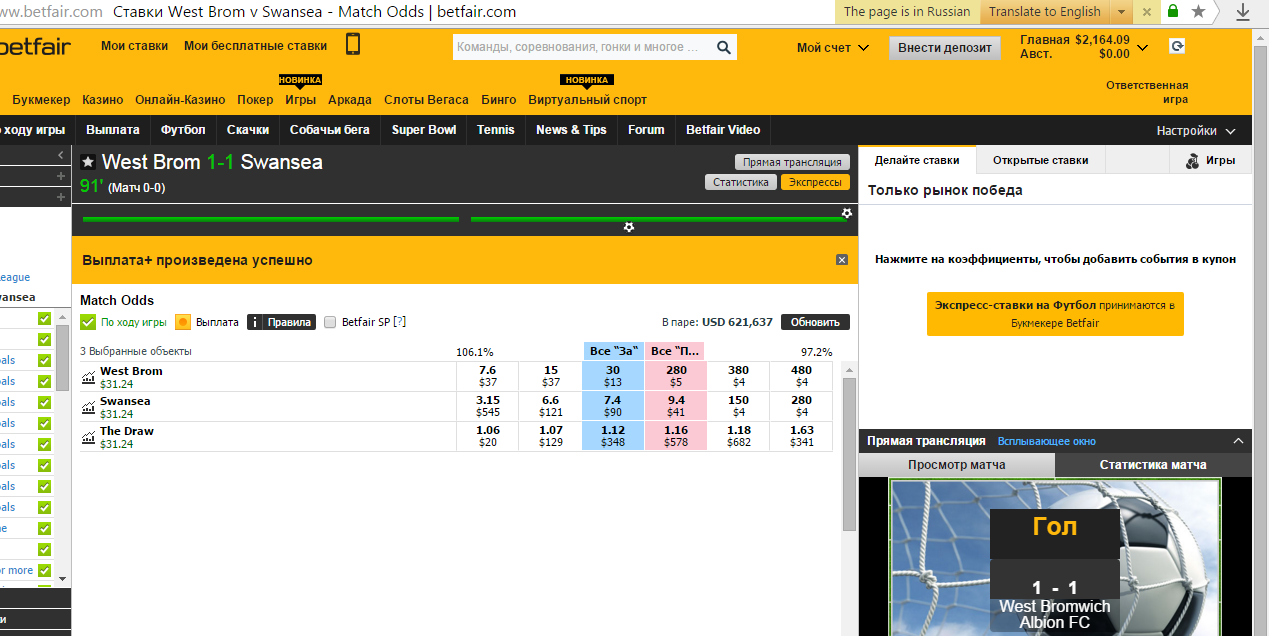This screenshot has height=636, width=1269.
Task: Click the cash out Выплата orange icon
Action: 183,322
